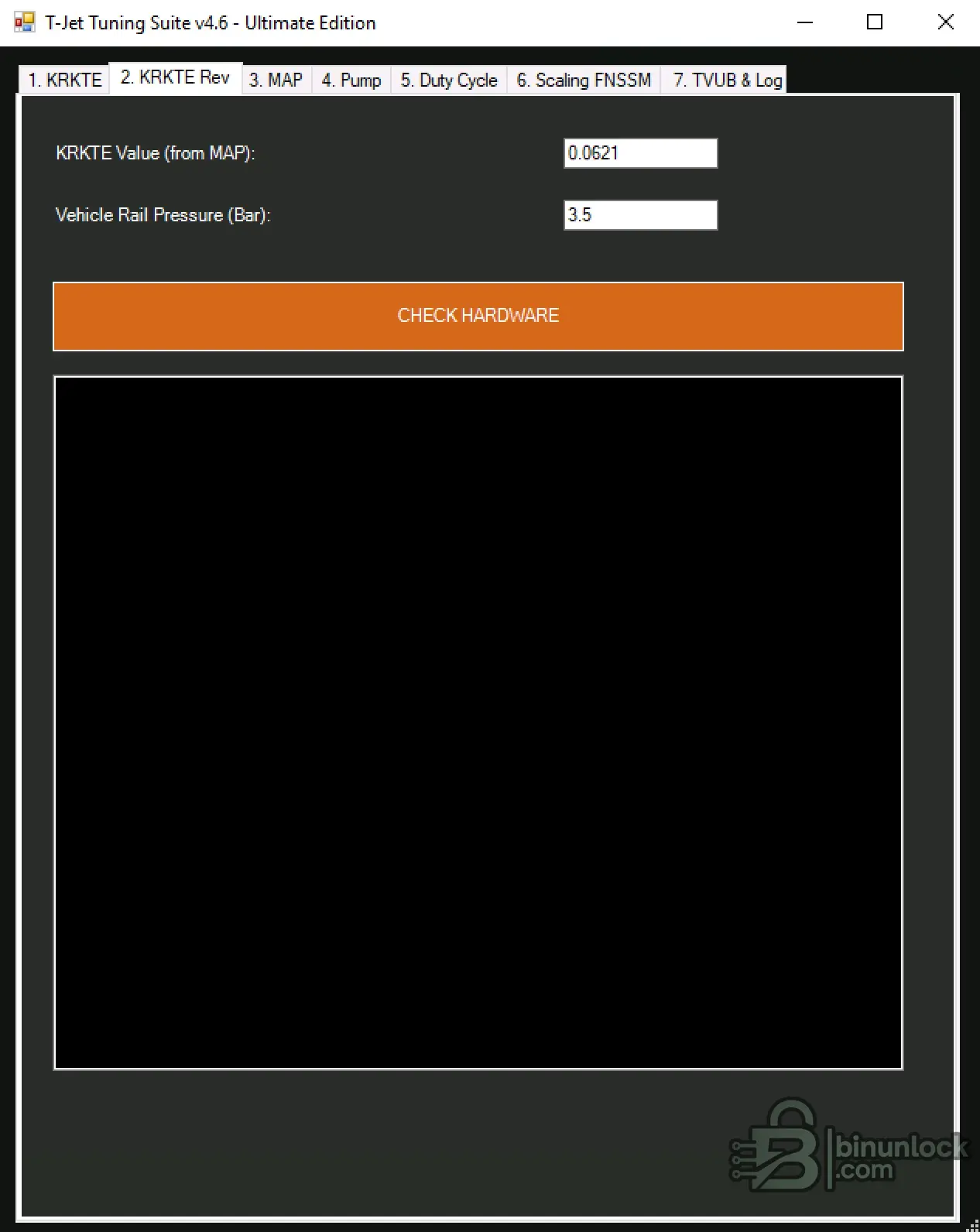Click the Vehicle Rail Pressure input box
This screenshot has width=980, height=1232.
[x=640, y=215]
